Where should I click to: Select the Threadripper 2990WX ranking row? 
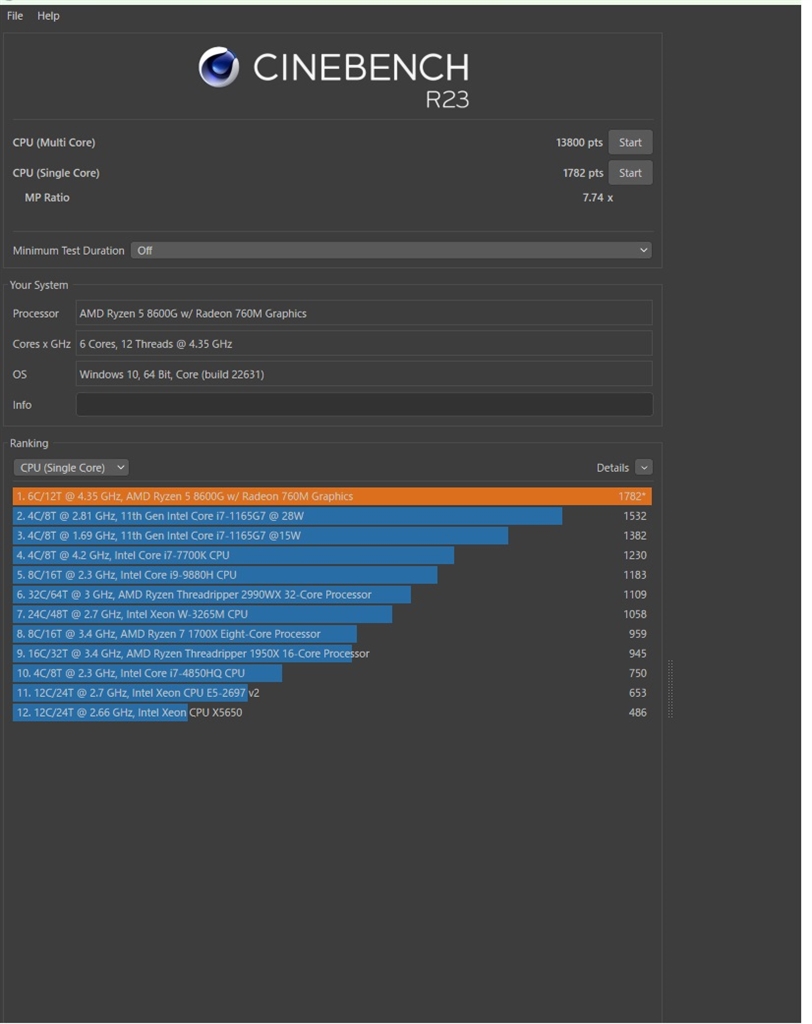pos(212,595)
